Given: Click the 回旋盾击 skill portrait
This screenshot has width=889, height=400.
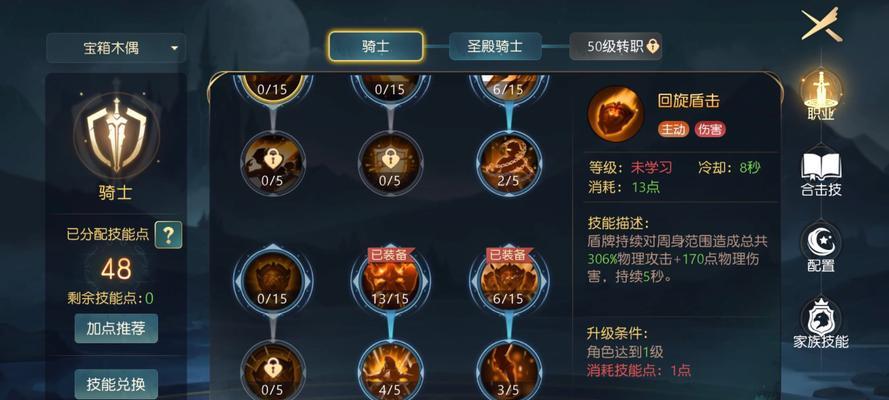Looking at the screenshot, I should click(616, 113).
